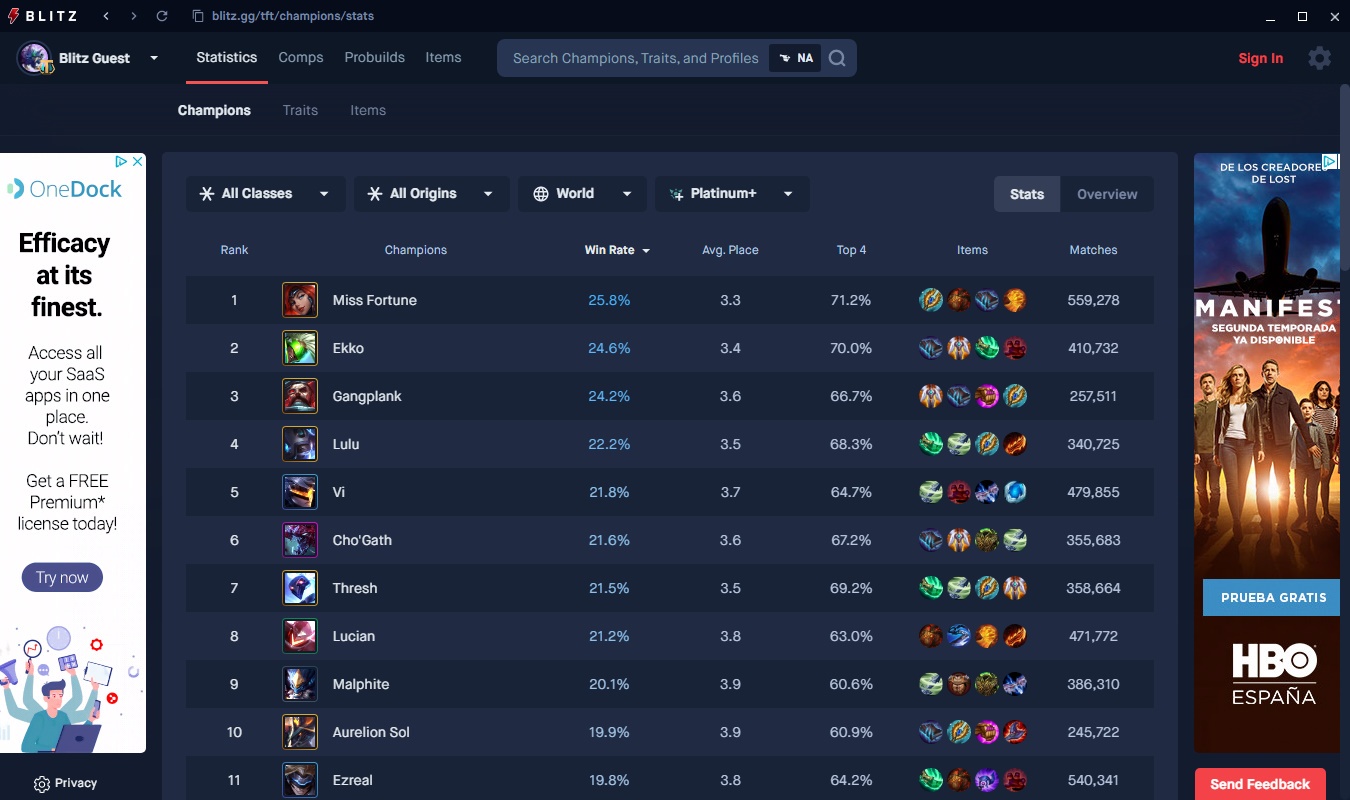Click the Blitz Guest avatar

[35, 58]
